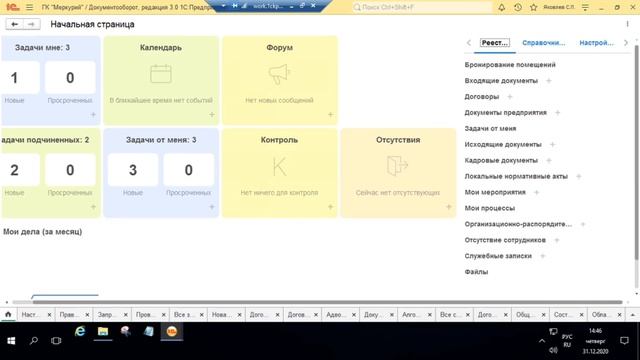Click the search field Поиск Ctrl+Shift+F
Image resolution: width=640 pixels, height=360 pixels.
(x=422, y=7)
